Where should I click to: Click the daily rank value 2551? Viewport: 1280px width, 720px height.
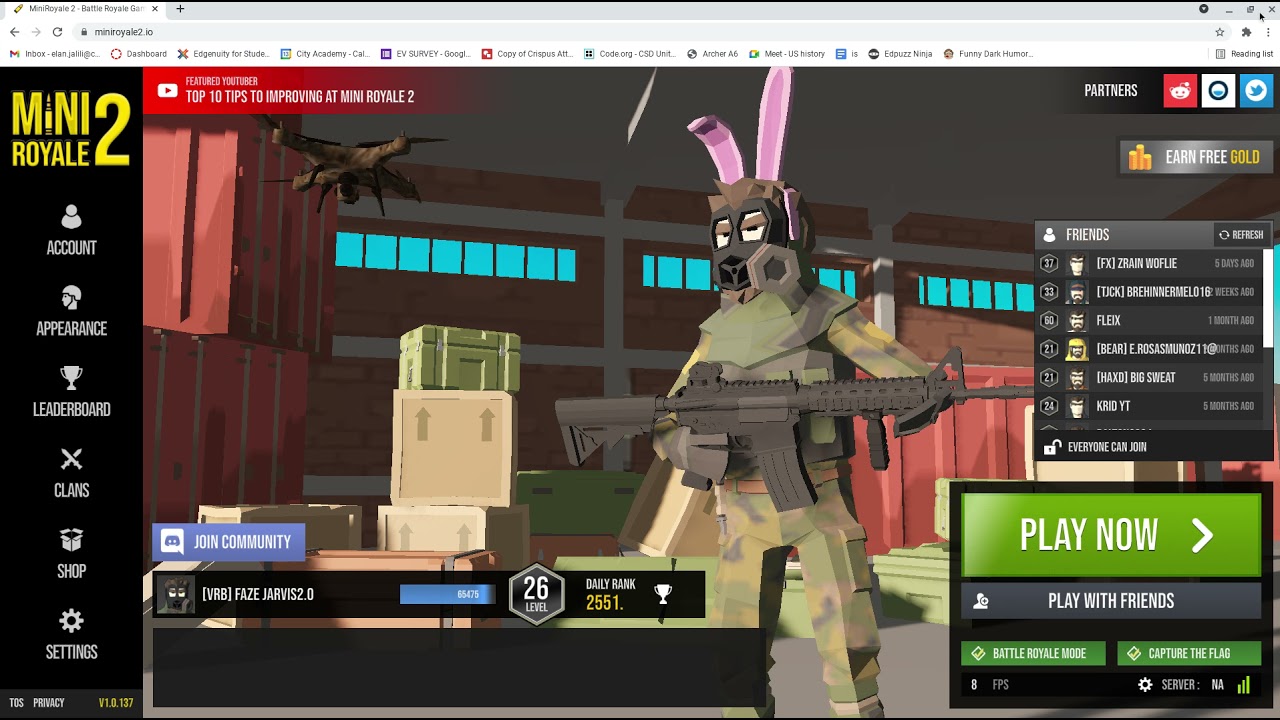coord(604,603)
